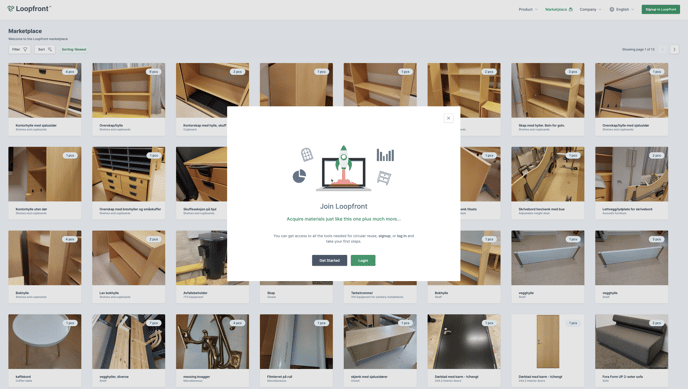The width and height of the screenshot is (688, 389).
Task: Click the Loopfront logo
Action: point(29,9)
